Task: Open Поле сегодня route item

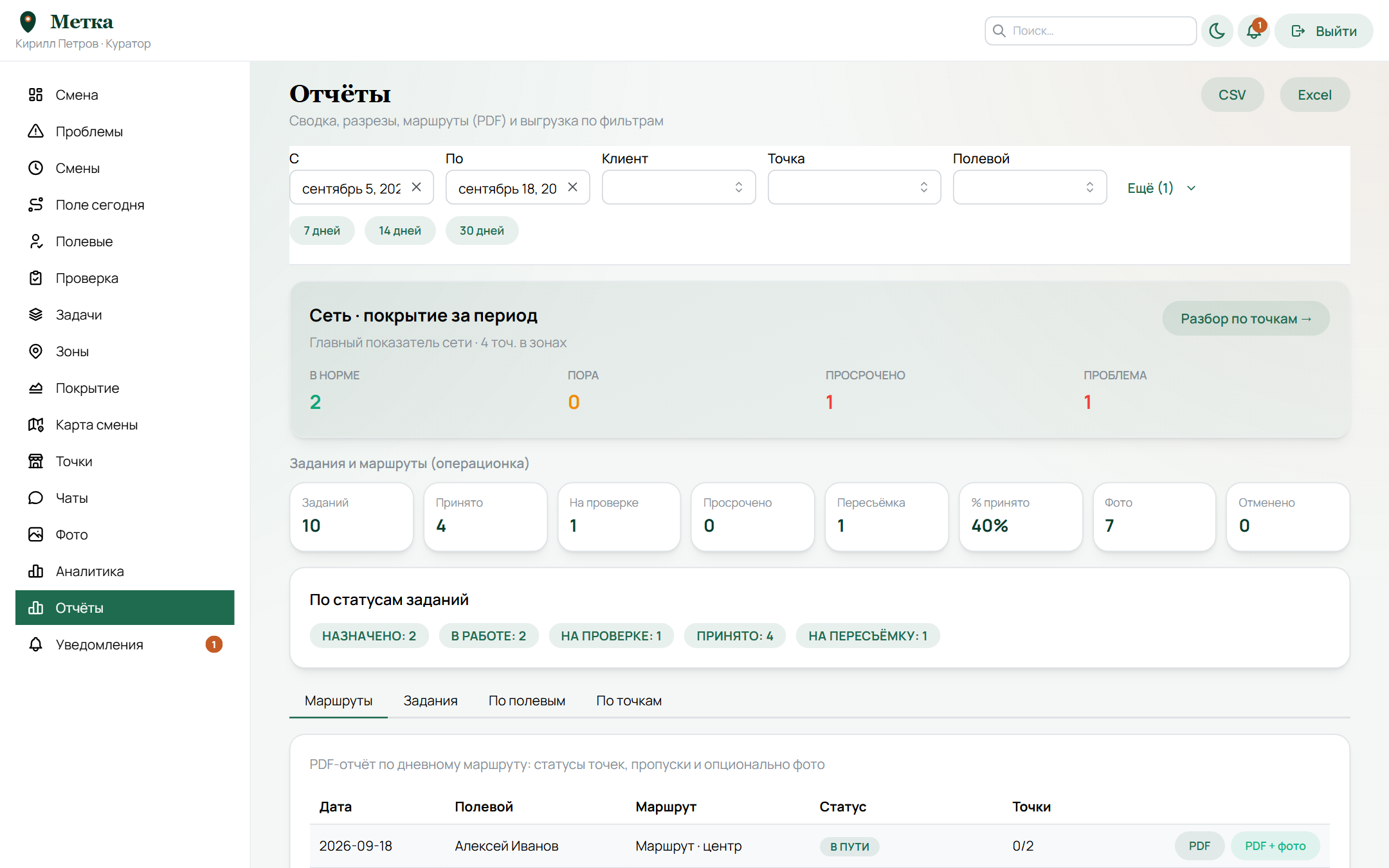Action: 125,205
